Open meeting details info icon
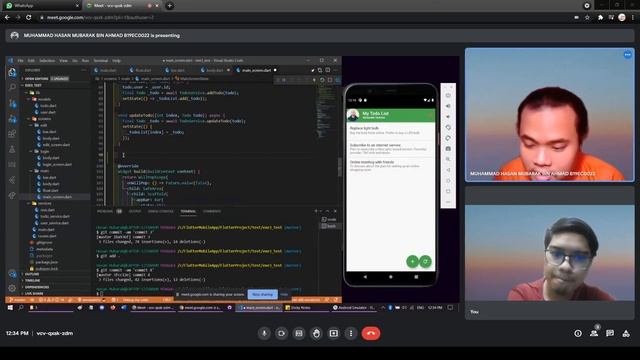This screenshot has height=360, width=640. click(578, 333)
